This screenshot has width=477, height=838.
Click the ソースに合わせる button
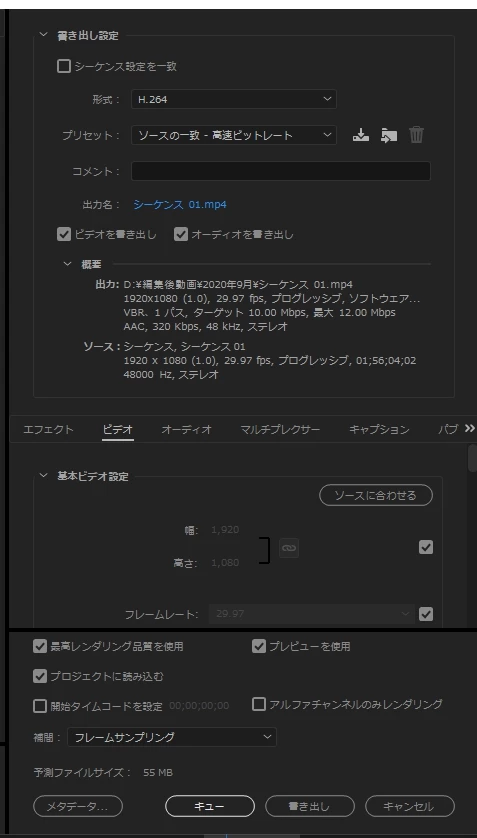tap(376, 495)
